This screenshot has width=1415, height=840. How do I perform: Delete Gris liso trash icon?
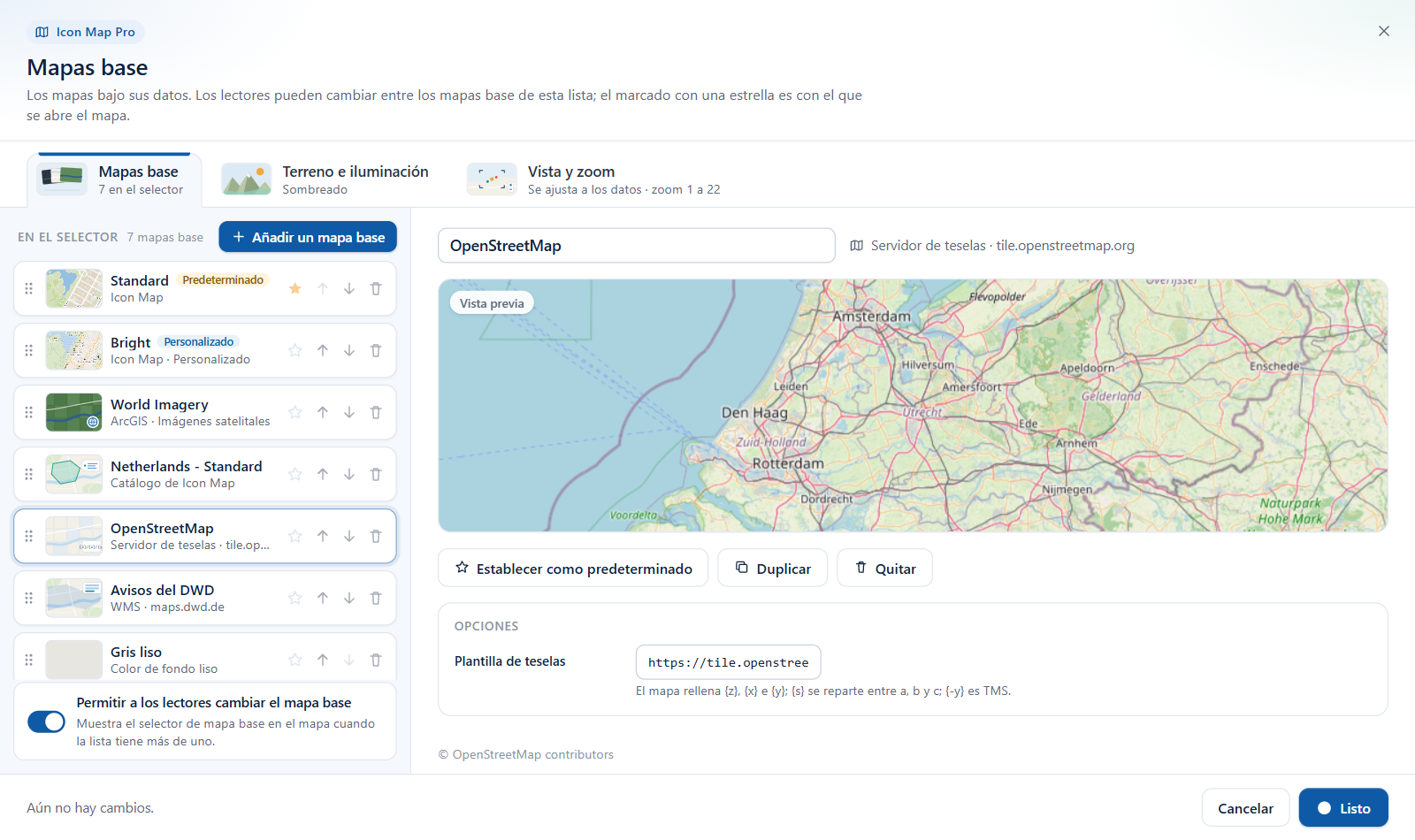point(376,660)
